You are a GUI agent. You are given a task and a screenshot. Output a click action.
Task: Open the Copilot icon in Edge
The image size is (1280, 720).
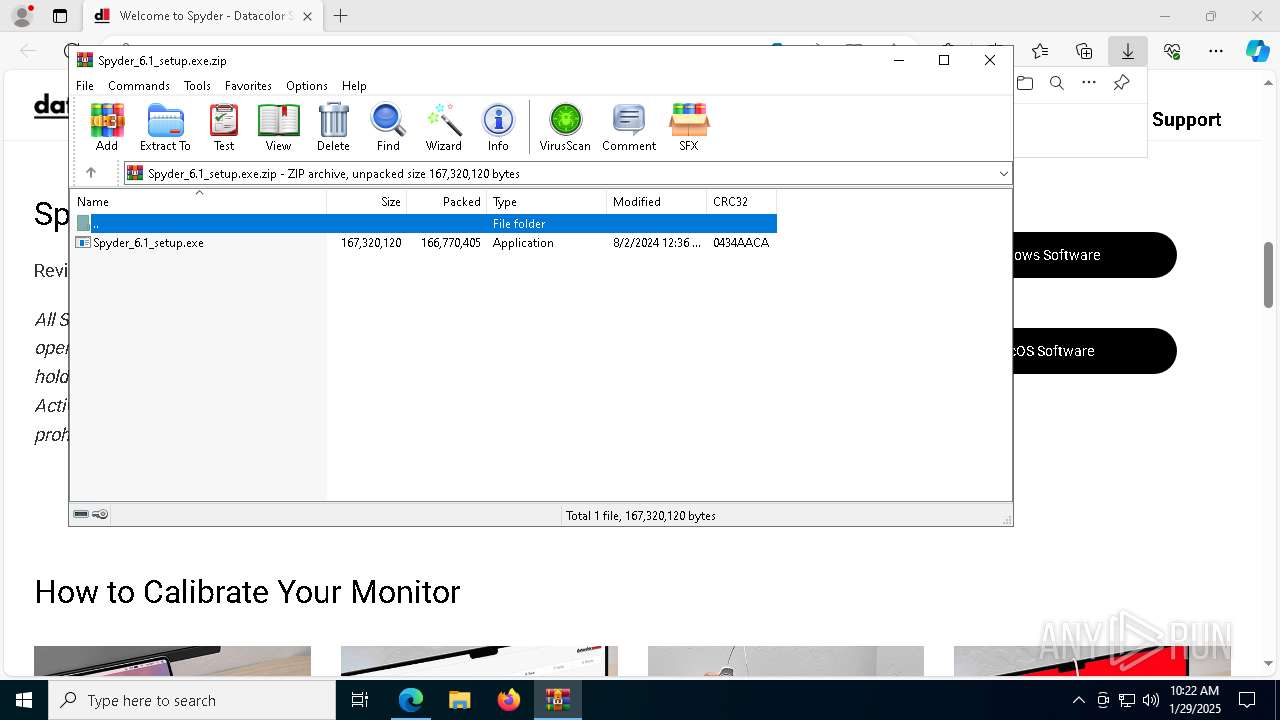[1258, 51]
